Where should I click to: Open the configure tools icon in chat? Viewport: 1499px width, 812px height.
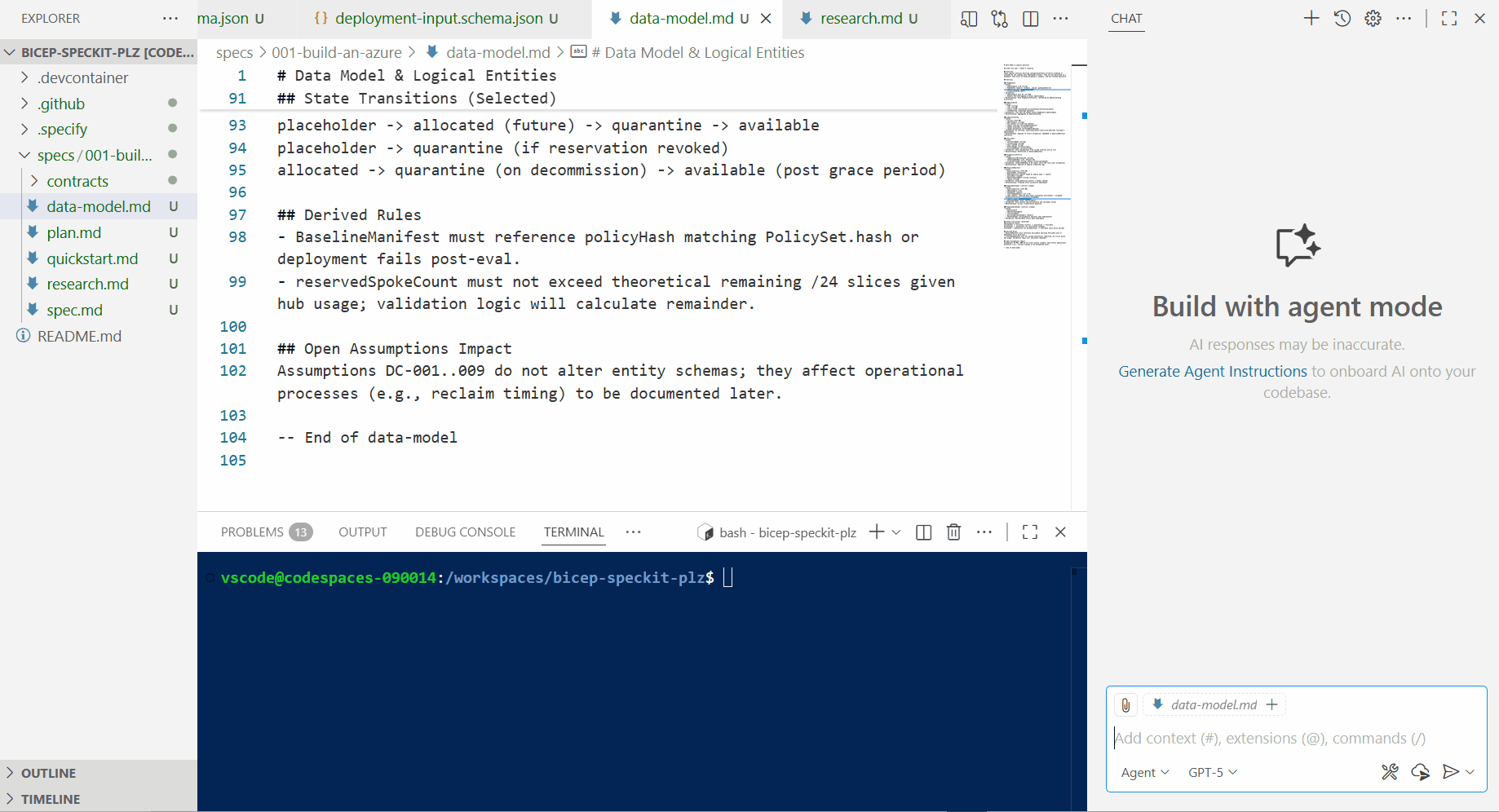(x=1390, y=772)
